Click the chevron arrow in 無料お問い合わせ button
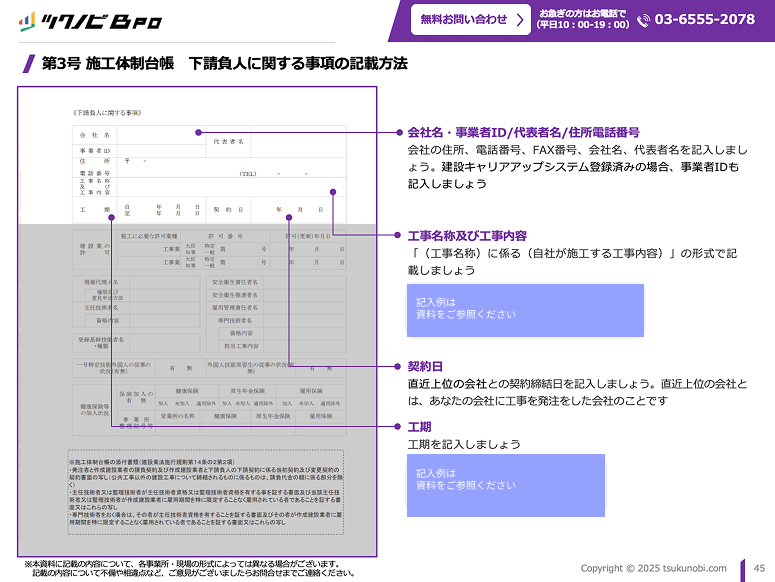Screen dimensions: 775x582 519,20
